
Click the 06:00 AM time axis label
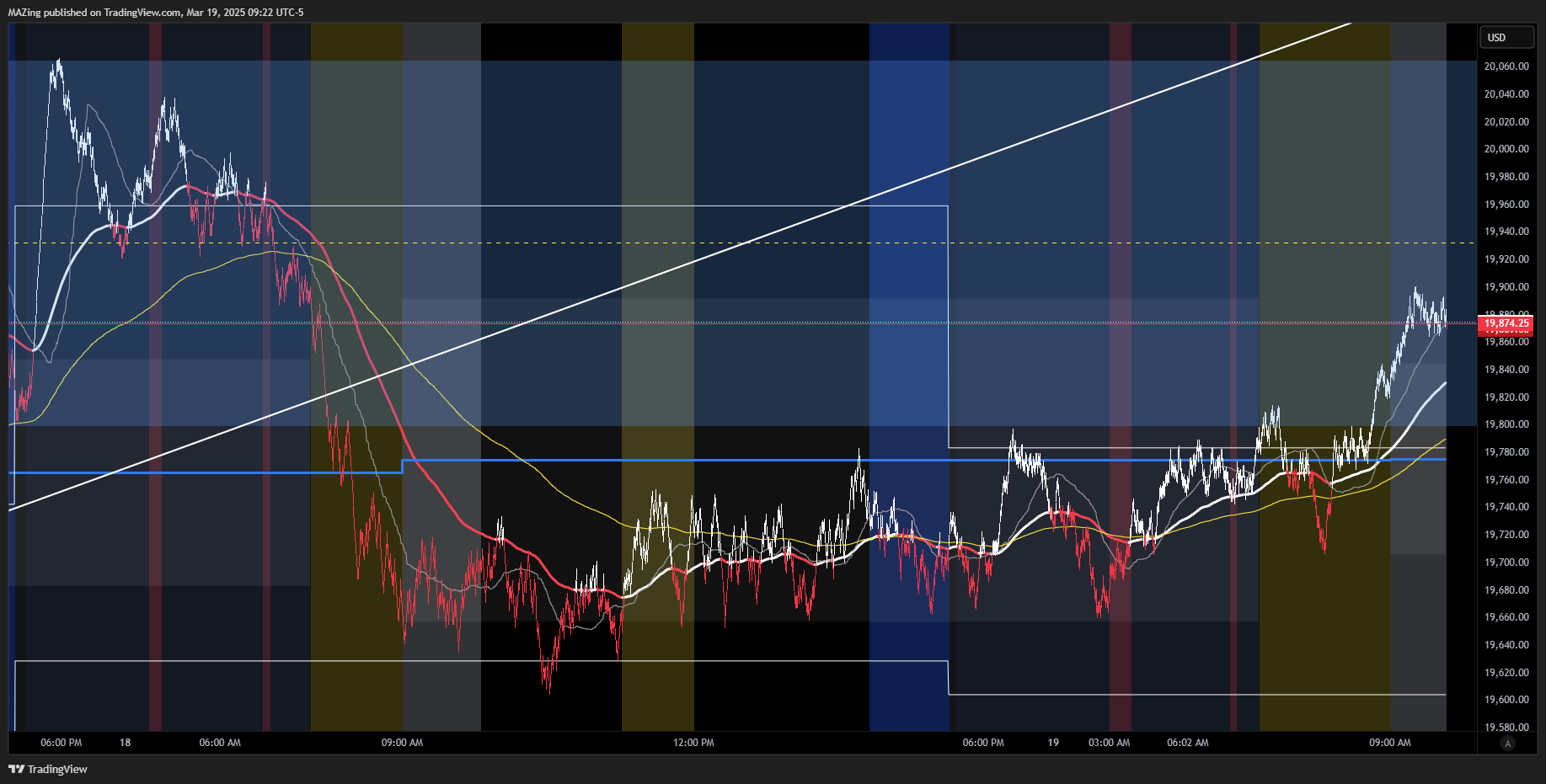point(220,743)
